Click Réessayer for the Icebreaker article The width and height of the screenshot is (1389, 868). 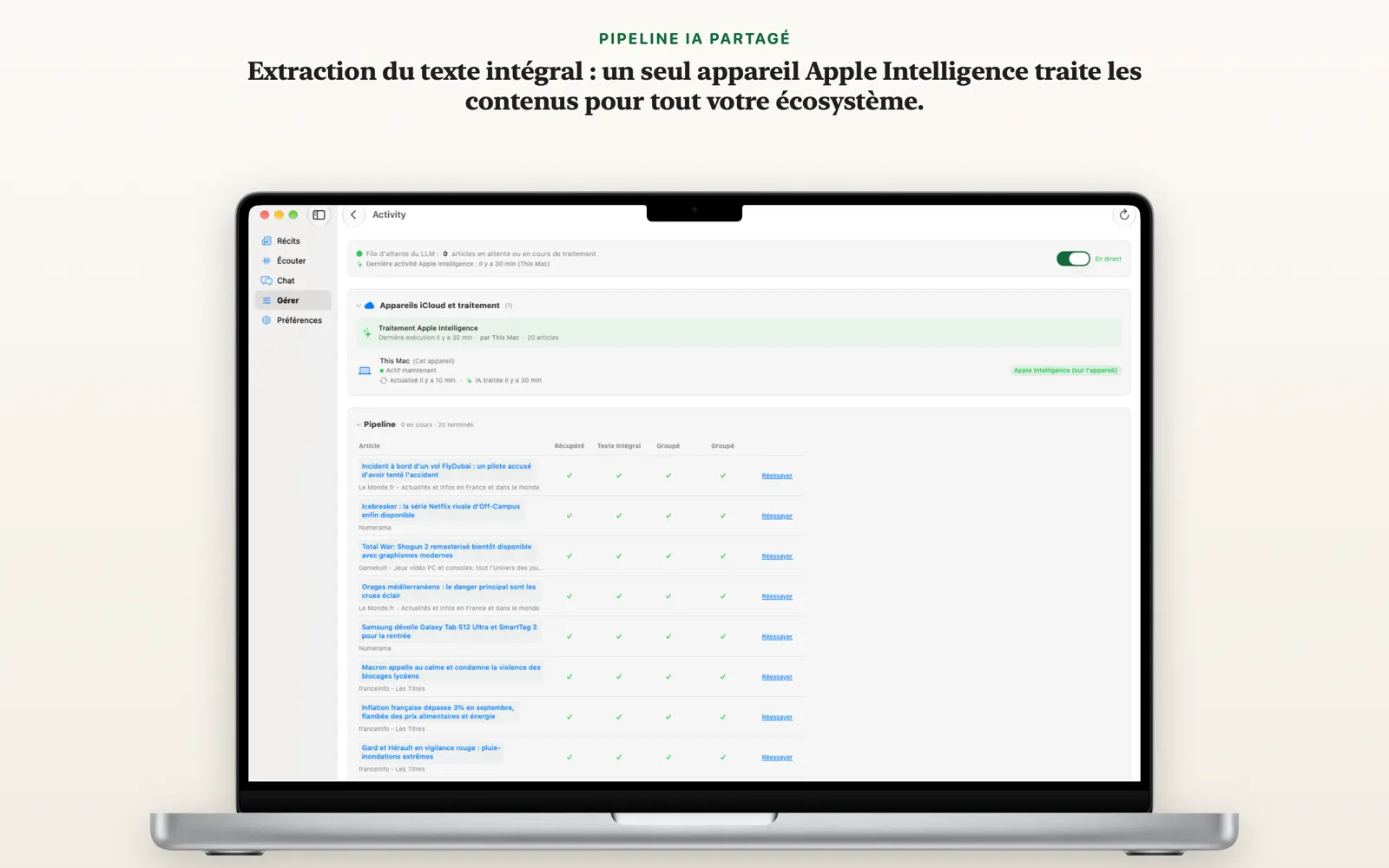pos(777,516)
